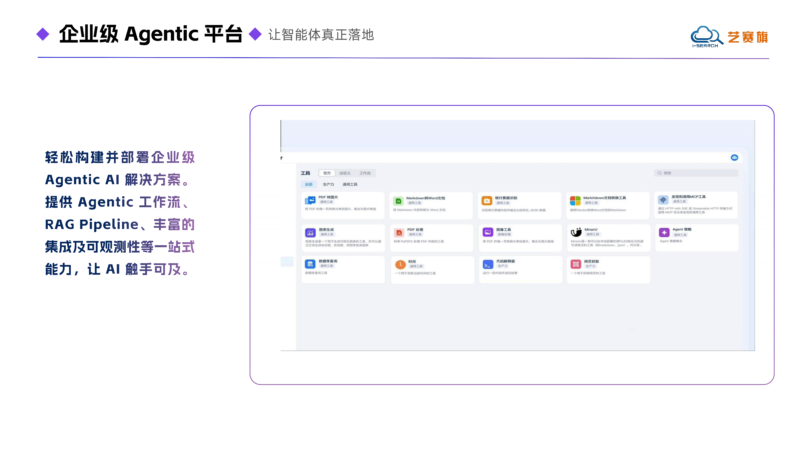Image resolution: width=800 pixels, height=450 pixels.
Task: Click the orange clock time tool icon
Action: pyautogui.click(x=400, y=264)
